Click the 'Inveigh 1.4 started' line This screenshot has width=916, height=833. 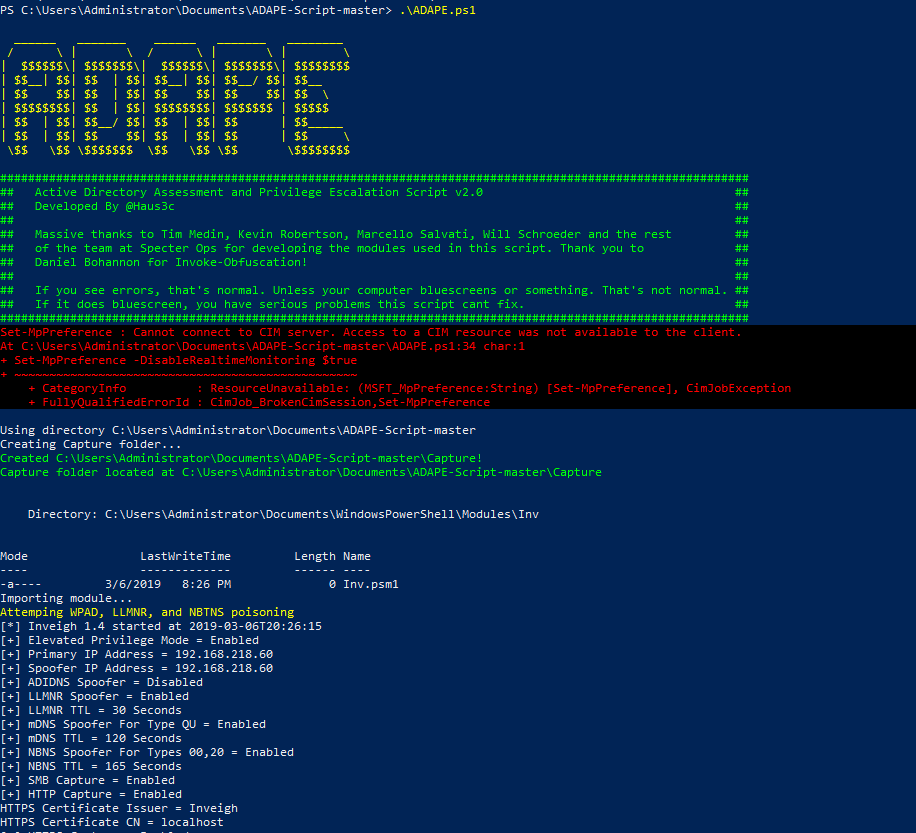tap(161, 626)
